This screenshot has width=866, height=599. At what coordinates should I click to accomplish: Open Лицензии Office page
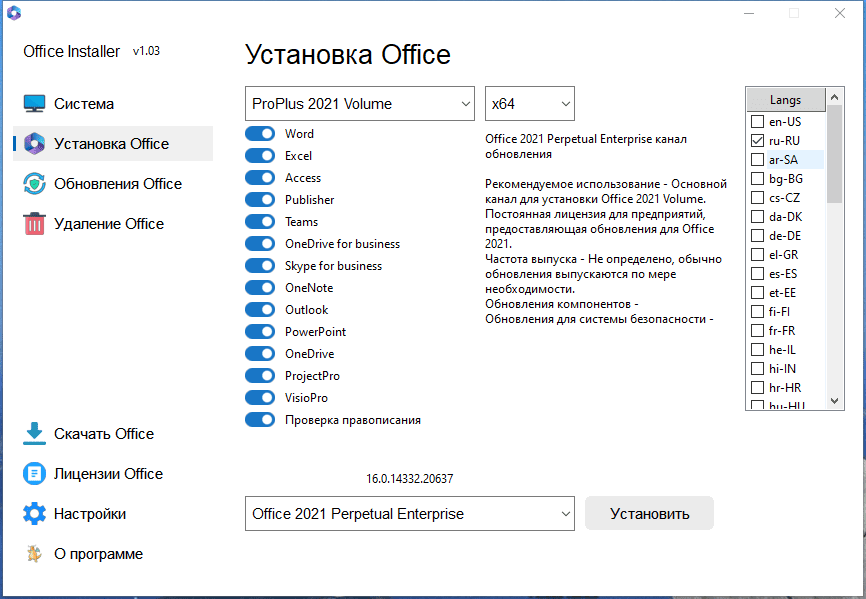point(113,474)
